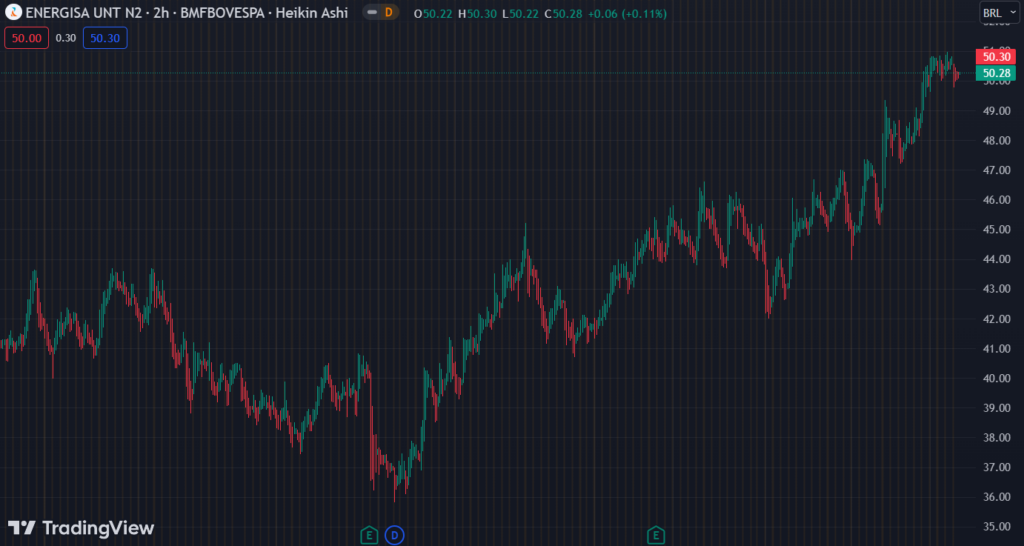Click the 39.00 price scale label
1024x546 pixels.
pyautogui.click(x=997, y=408)
